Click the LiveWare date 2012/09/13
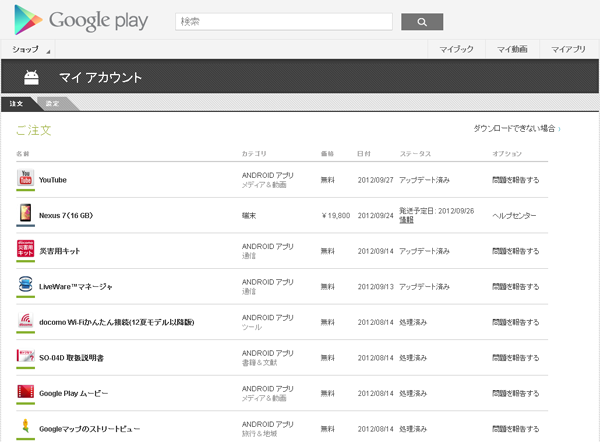The height and width of the screenshot is (442, 600). [375, 287]
